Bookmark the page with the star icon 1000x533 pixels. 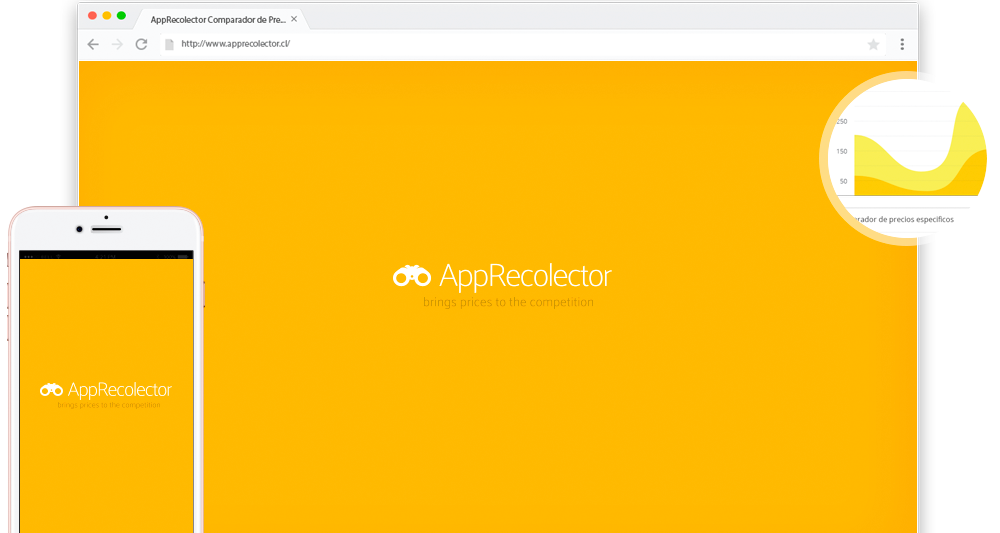pos(873,44)
